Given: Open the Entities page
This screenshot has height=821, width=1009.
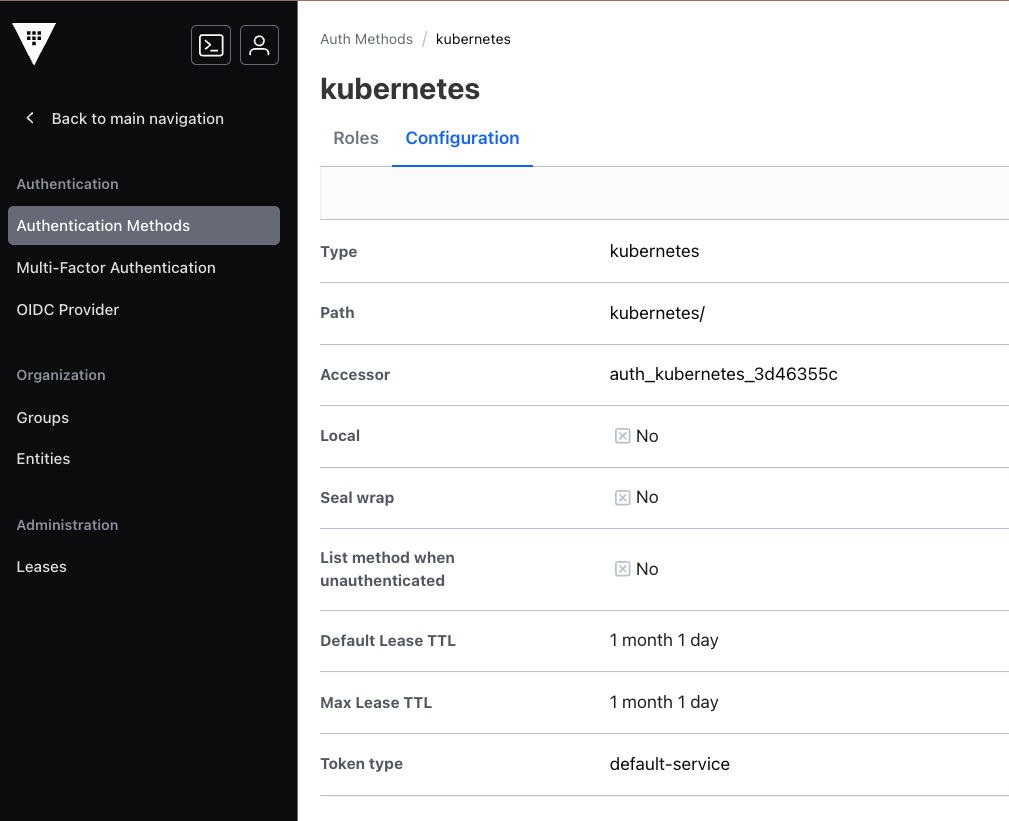Looking at the screenshot, I should point(44,459).
